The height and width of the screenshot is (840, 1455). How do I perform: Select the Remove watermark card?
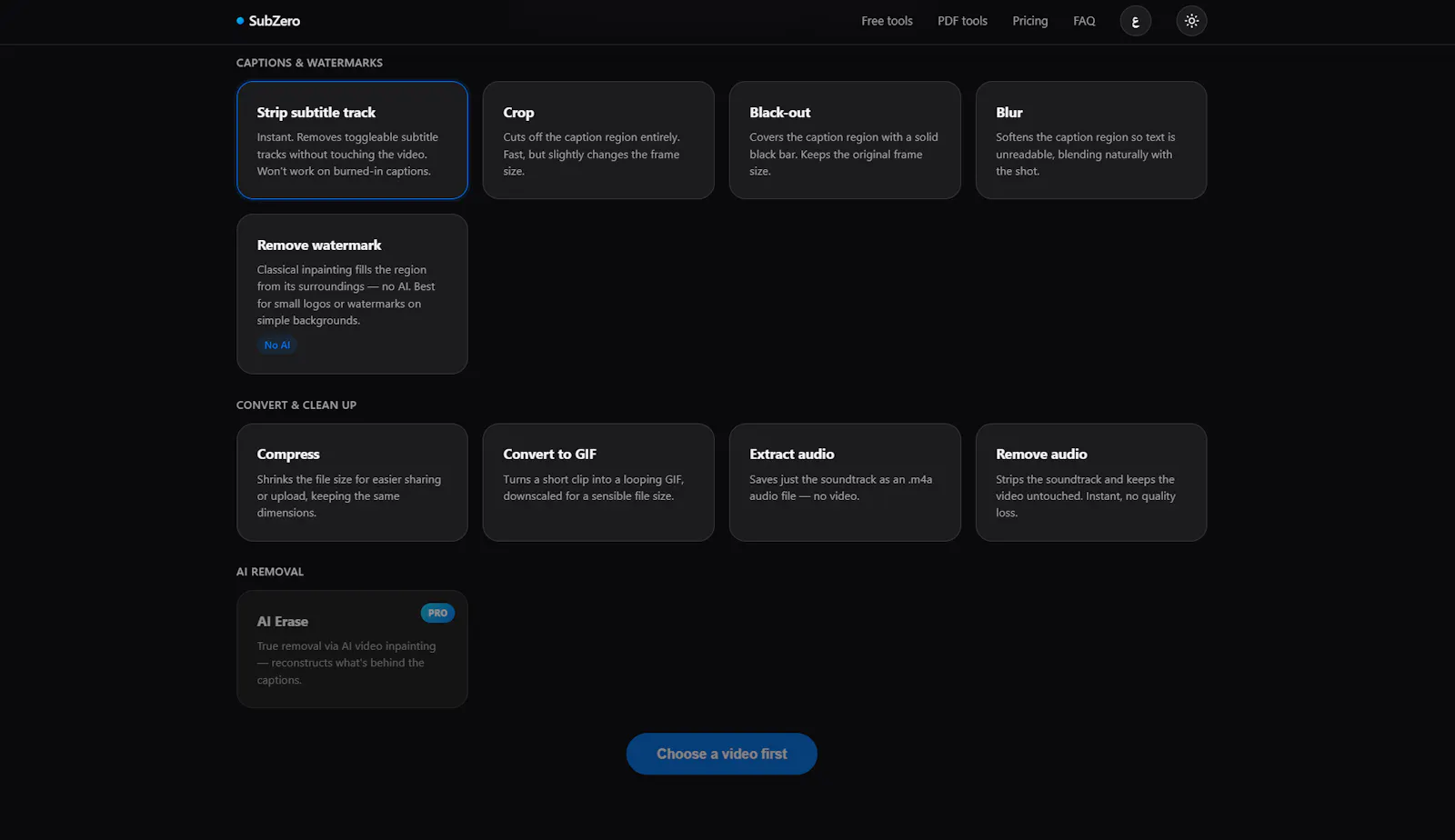point(352,294)
